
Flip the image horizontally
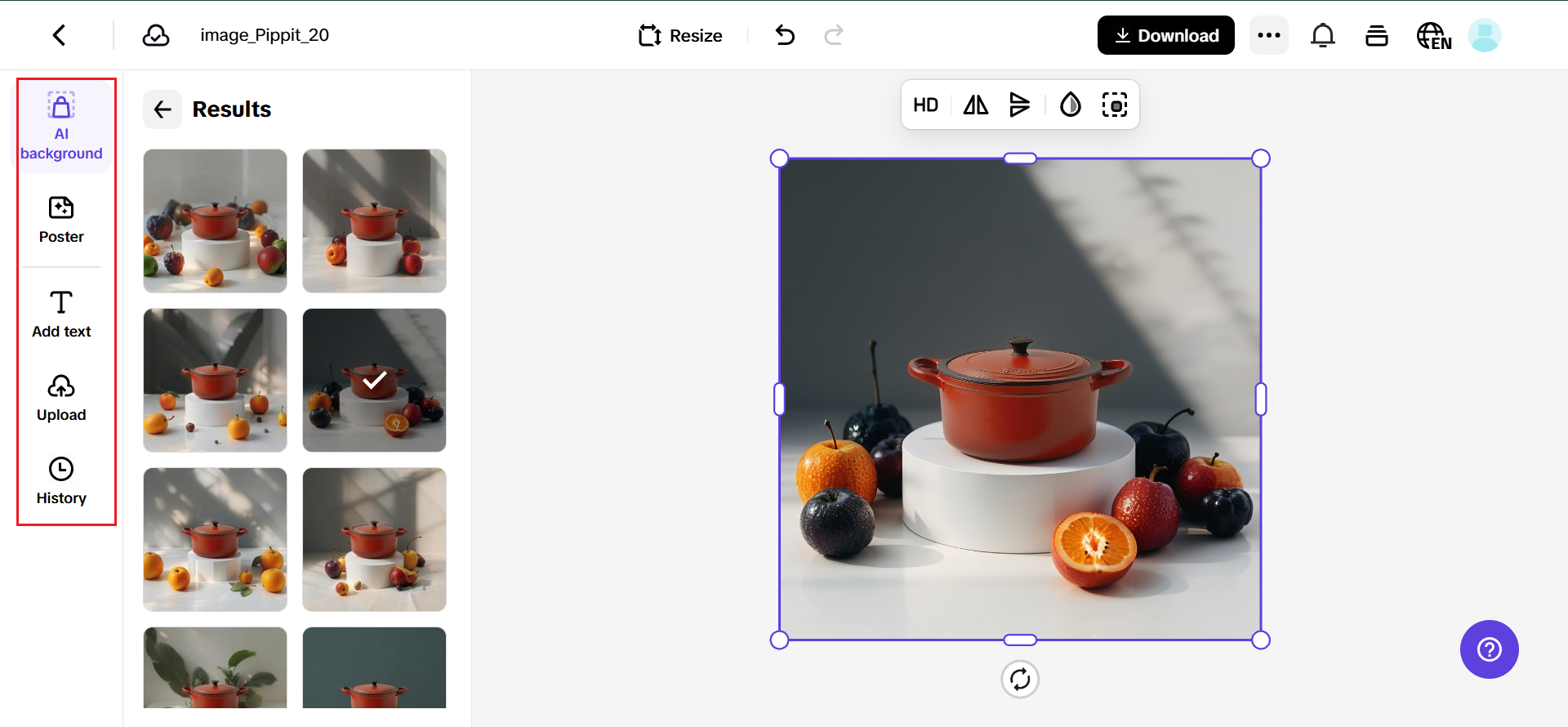click(x=975, y=105)
